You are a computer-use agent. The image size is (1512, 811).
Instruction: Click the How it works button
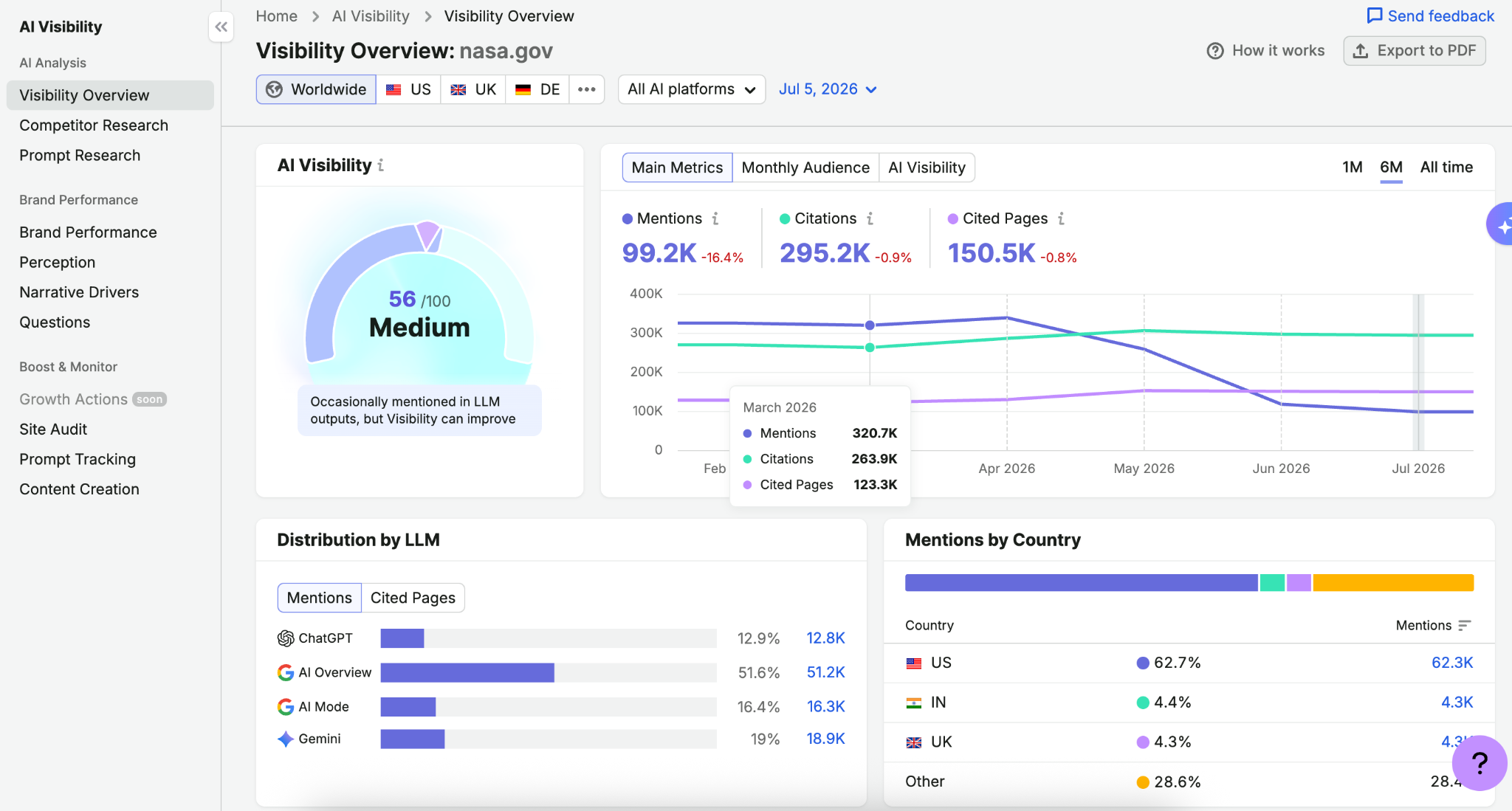click(1265, 51)
